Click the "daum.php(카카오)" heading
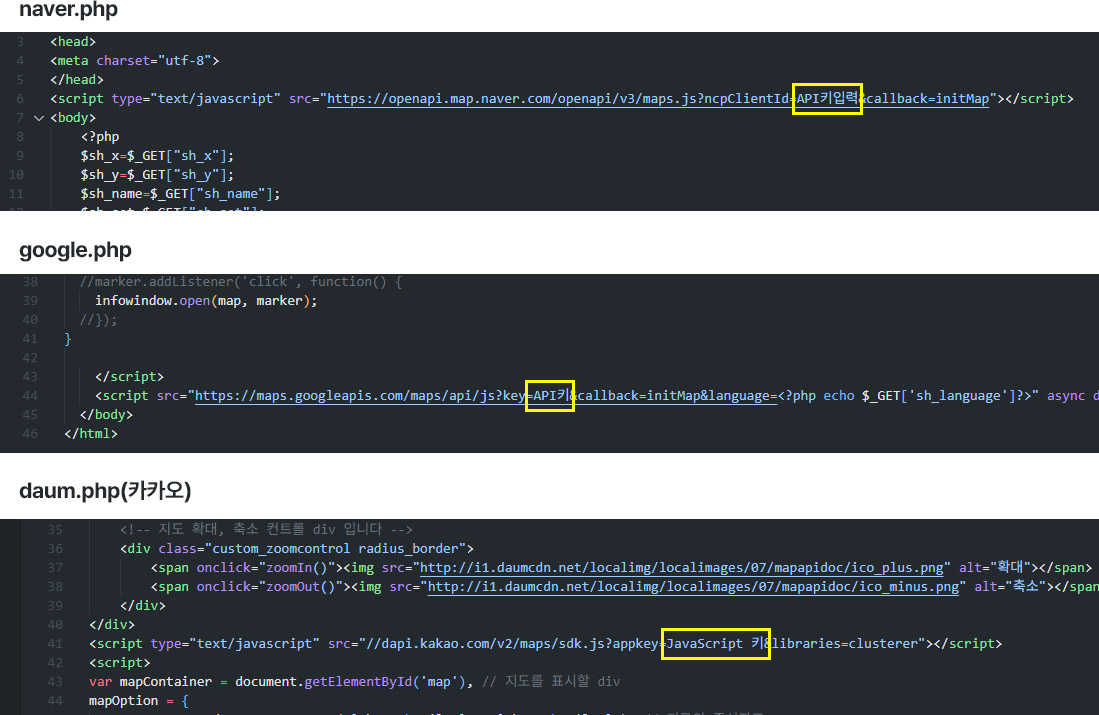Screen dimensions: 1099x715 click(x=105, y=491)
